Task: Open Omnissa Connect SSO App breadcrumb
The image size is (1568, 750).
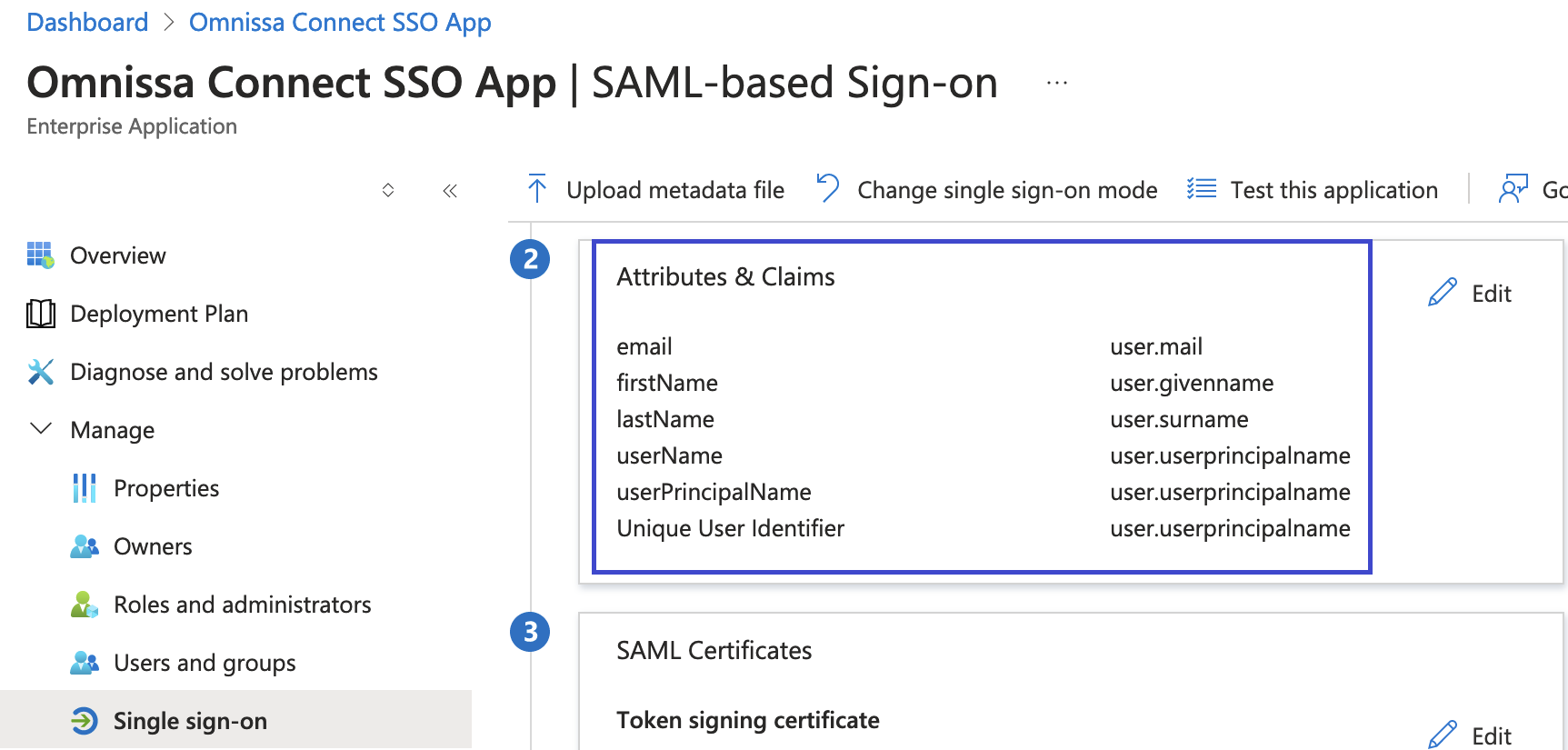Action: (340, 22)
